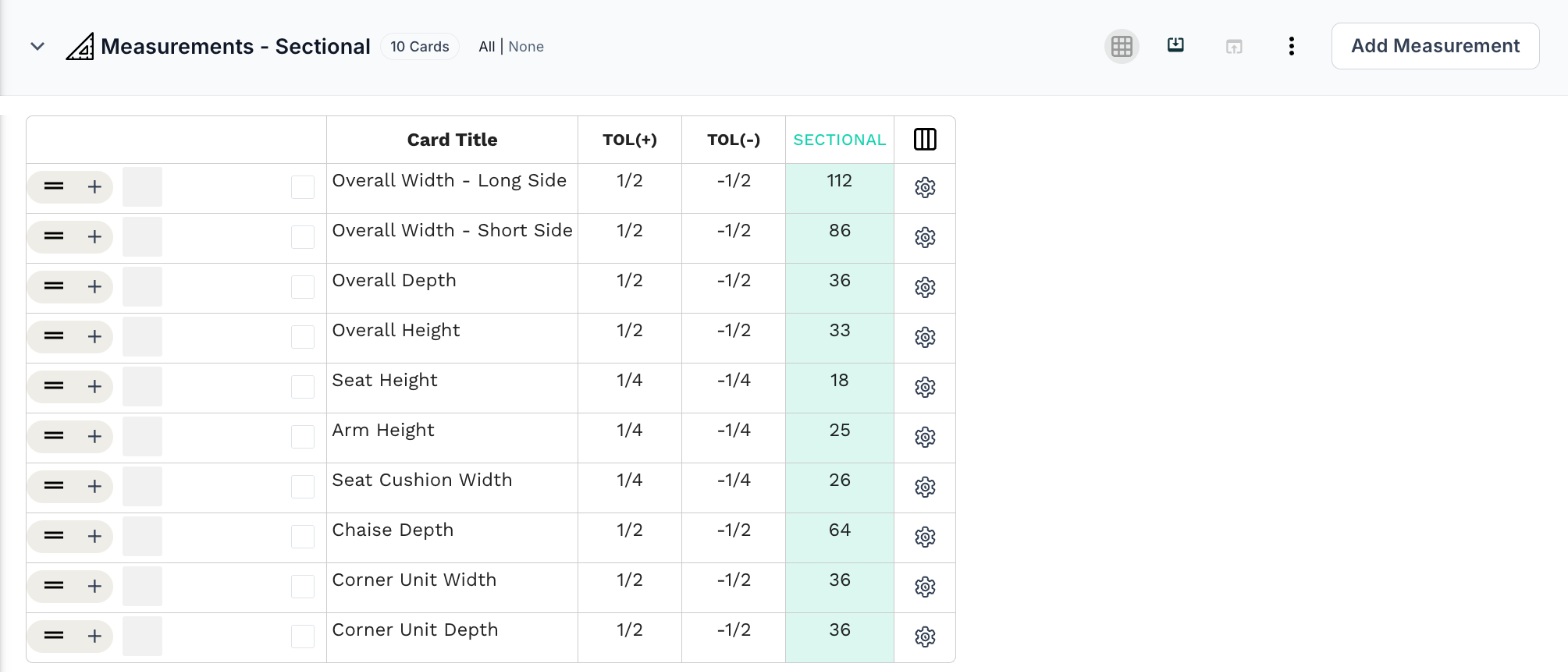Check the Arm Height row checkbox
This screenshot has height=672, width=1568.
point(303,437)
